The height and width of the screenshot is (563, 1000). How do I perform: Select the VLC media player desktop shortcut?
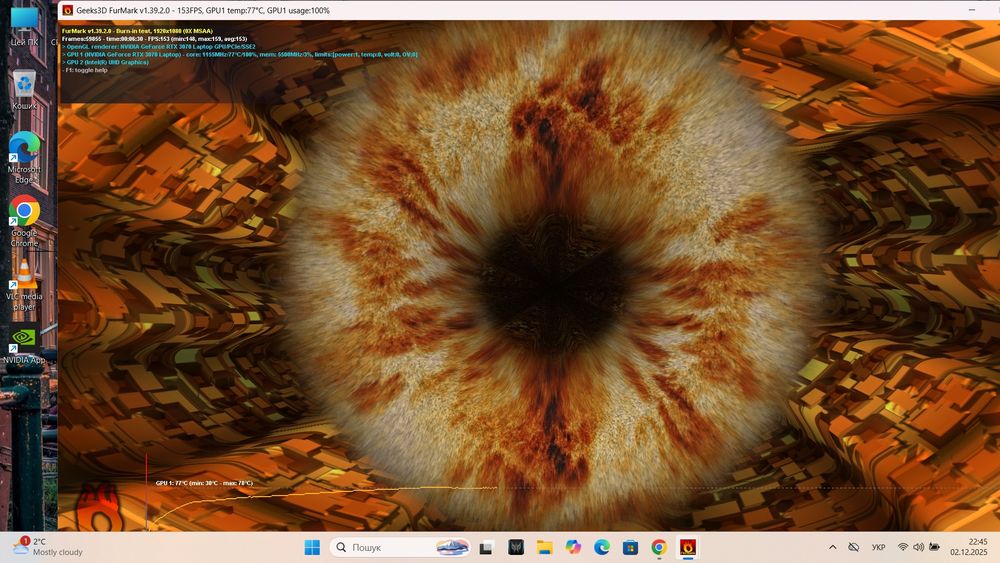(x=24, y=285)
